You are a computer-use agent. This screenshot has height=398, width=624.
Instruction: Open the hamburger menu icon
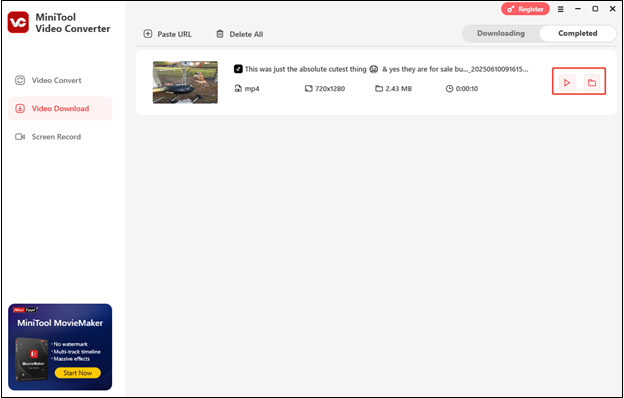click(x=560, y=9)
